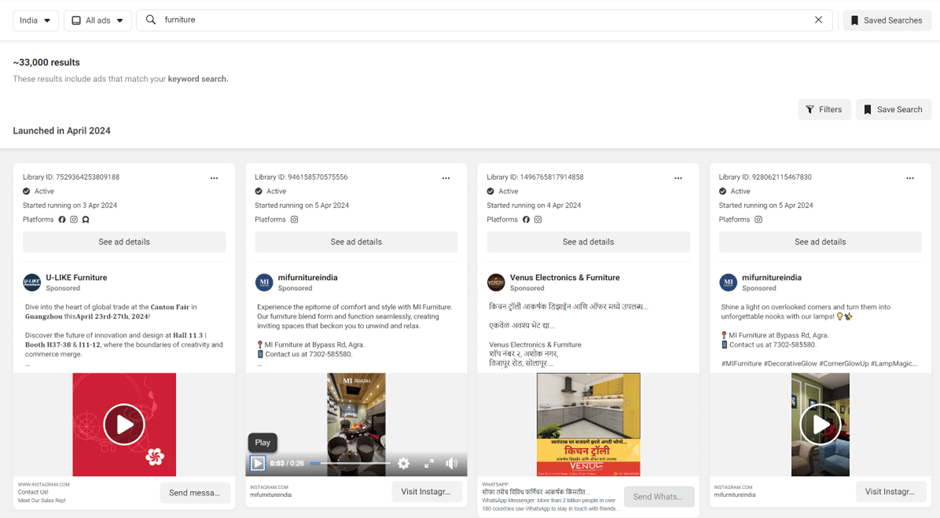Click the Save Search button
The width and height of the screenshot is (940, 518).
[893, 109]
